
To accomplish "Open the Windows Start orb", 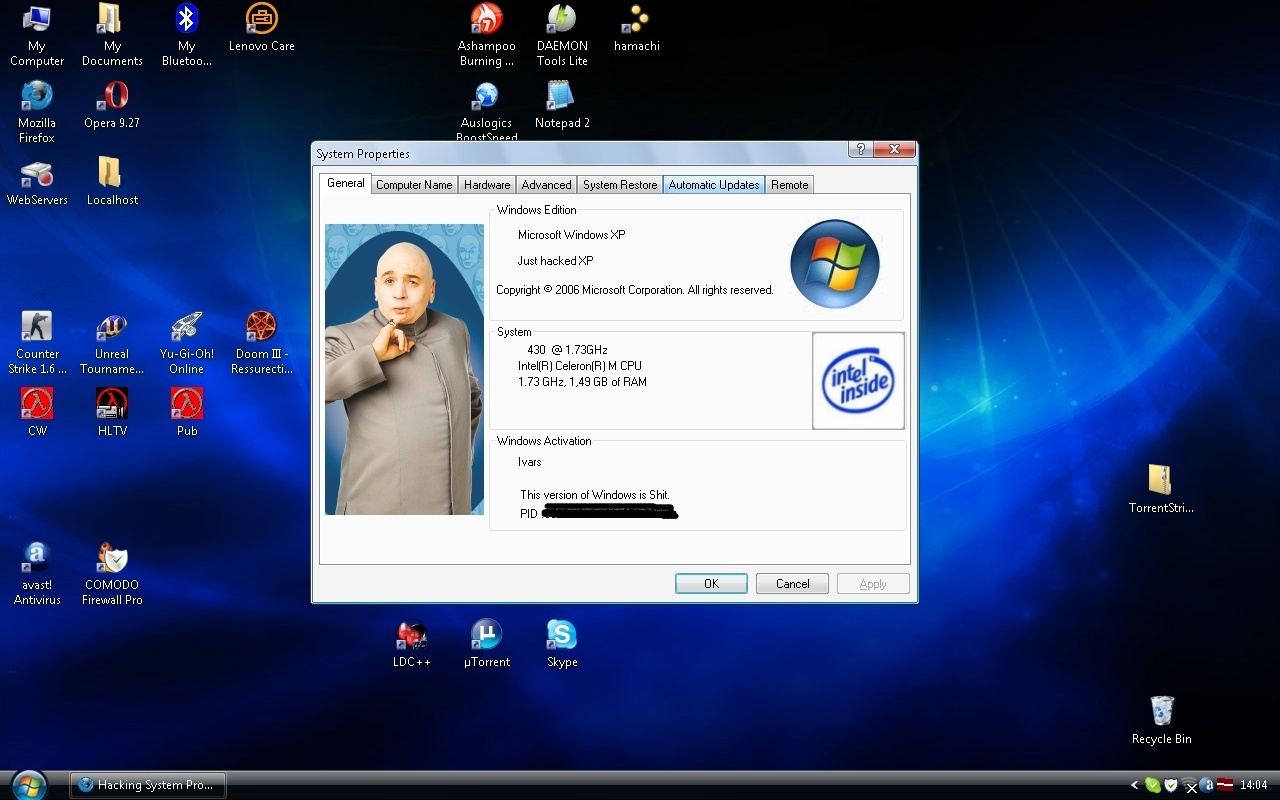I will pyautogui.click(x=29, y=784).
